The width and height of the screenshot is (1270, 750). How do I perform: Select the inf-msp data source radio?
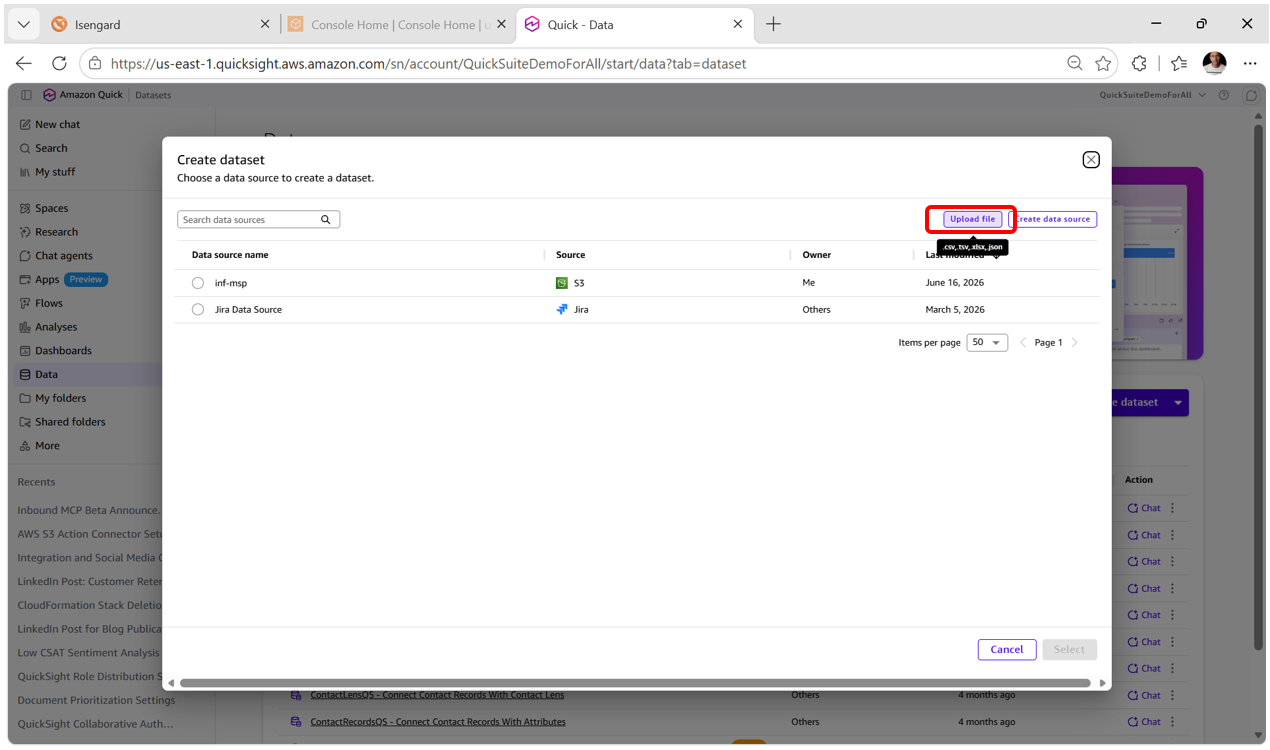pyautogui.click(x=198, y=283)
